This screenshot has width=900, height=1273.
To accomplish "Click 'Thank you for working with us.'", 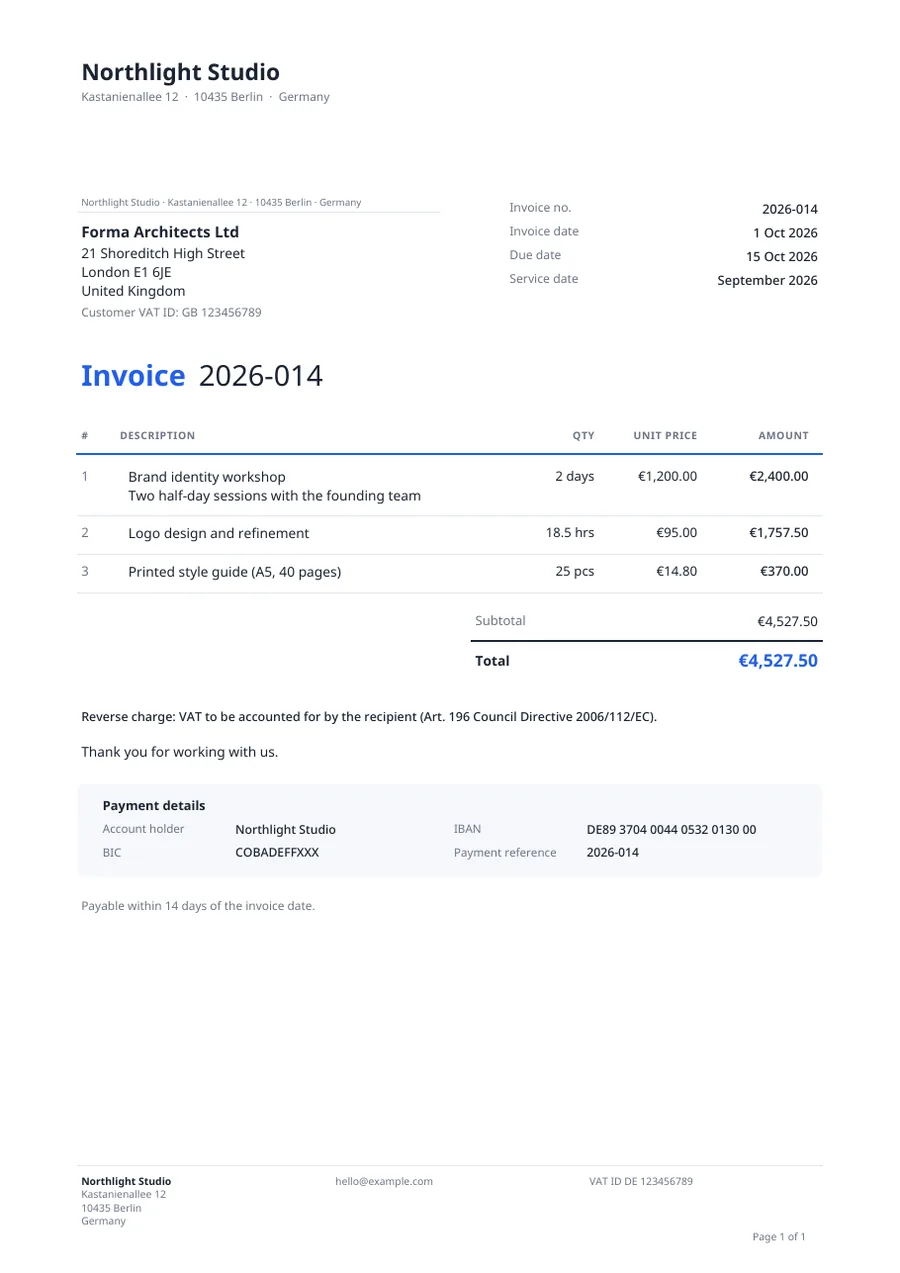I will pos(179,752).
